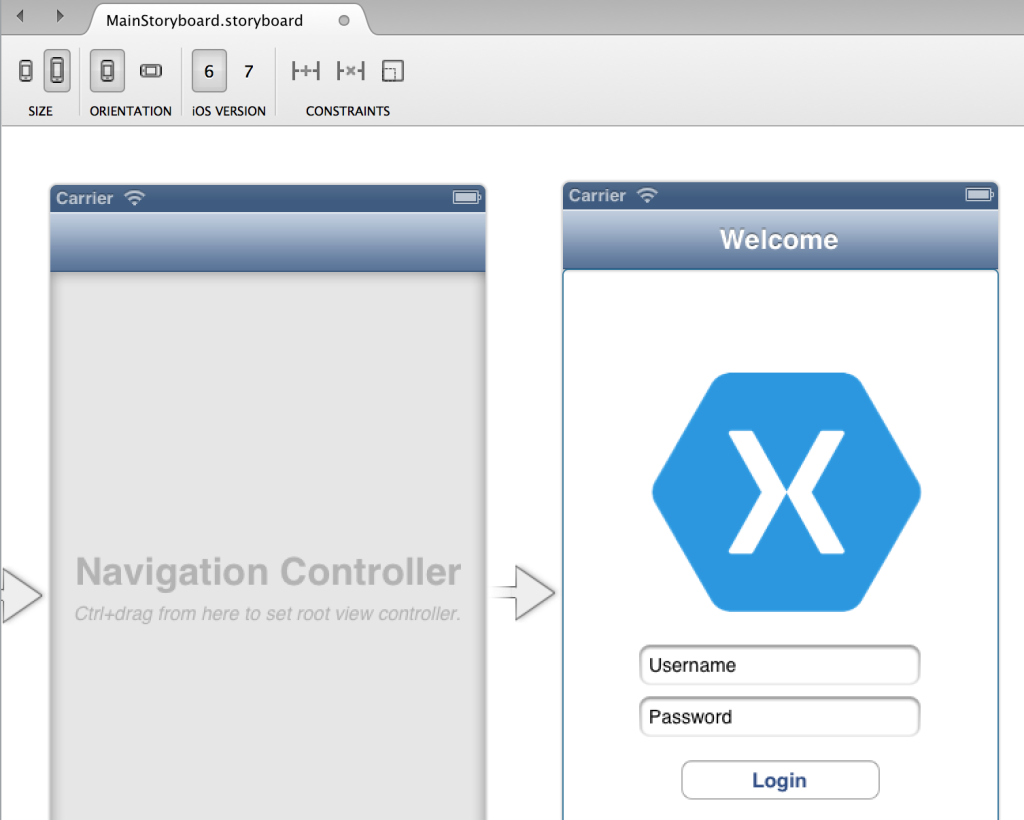Image resolution: width=1024 pixels, height=820 pixels.
Task: Click the frame-to-constraints icon
Action: coord(392,71)
